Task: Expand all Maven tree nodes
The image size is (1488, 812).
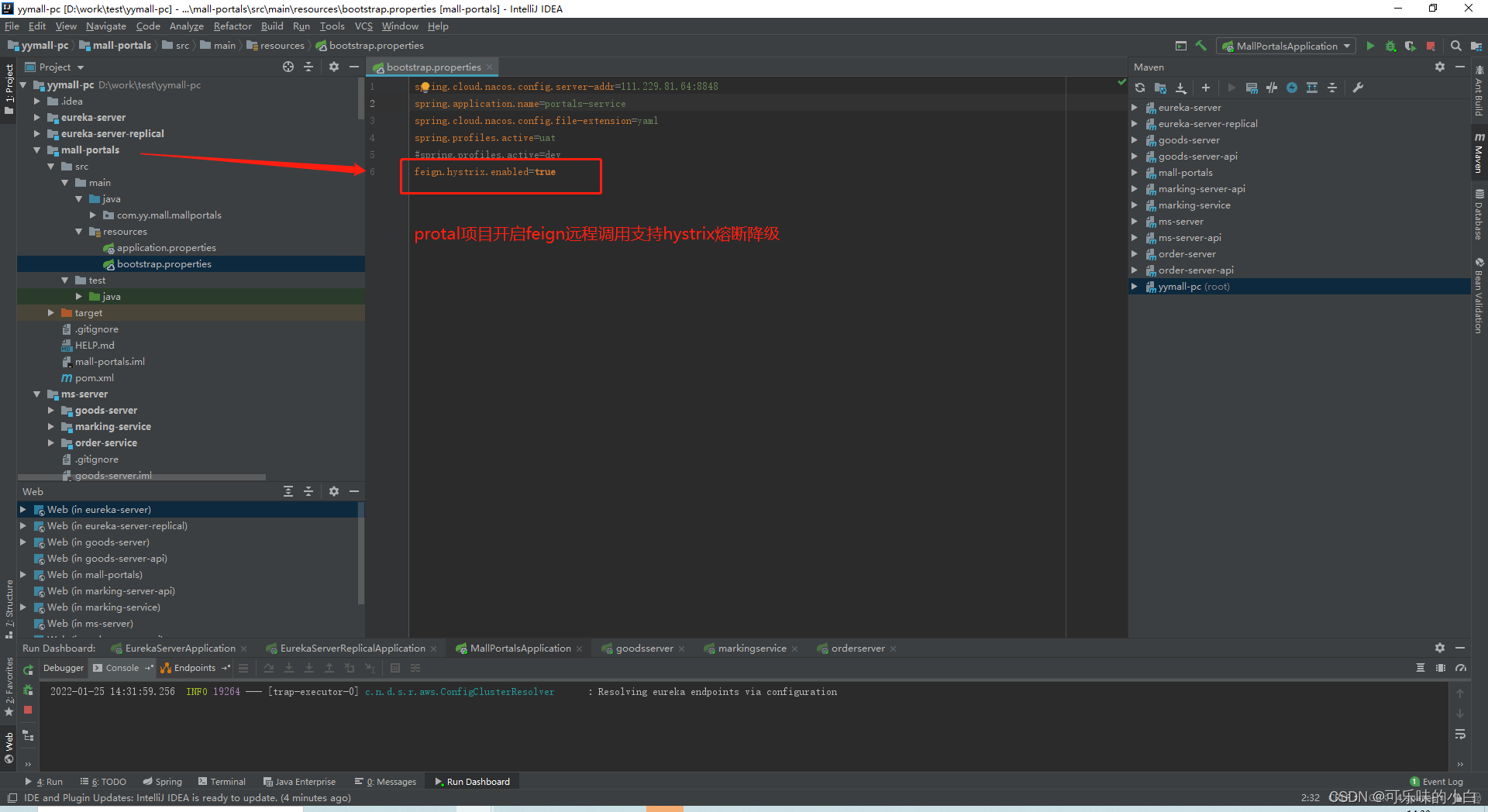Action: point(1312,88)
